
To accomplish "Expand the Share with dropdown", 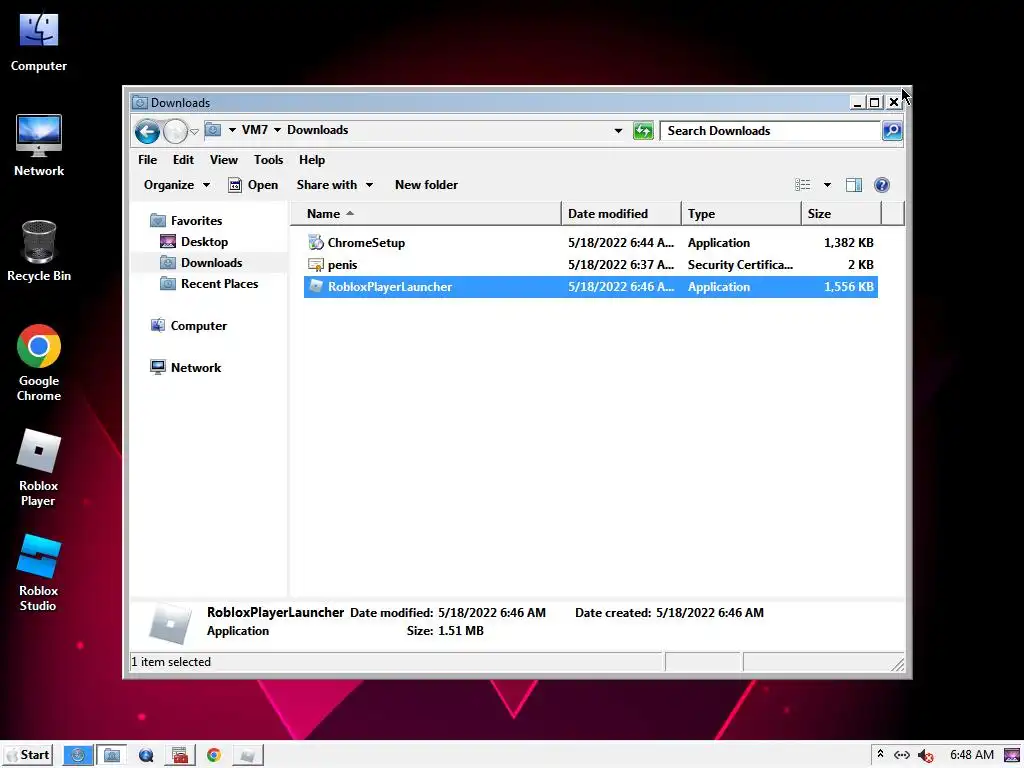I will coord(335,185).
